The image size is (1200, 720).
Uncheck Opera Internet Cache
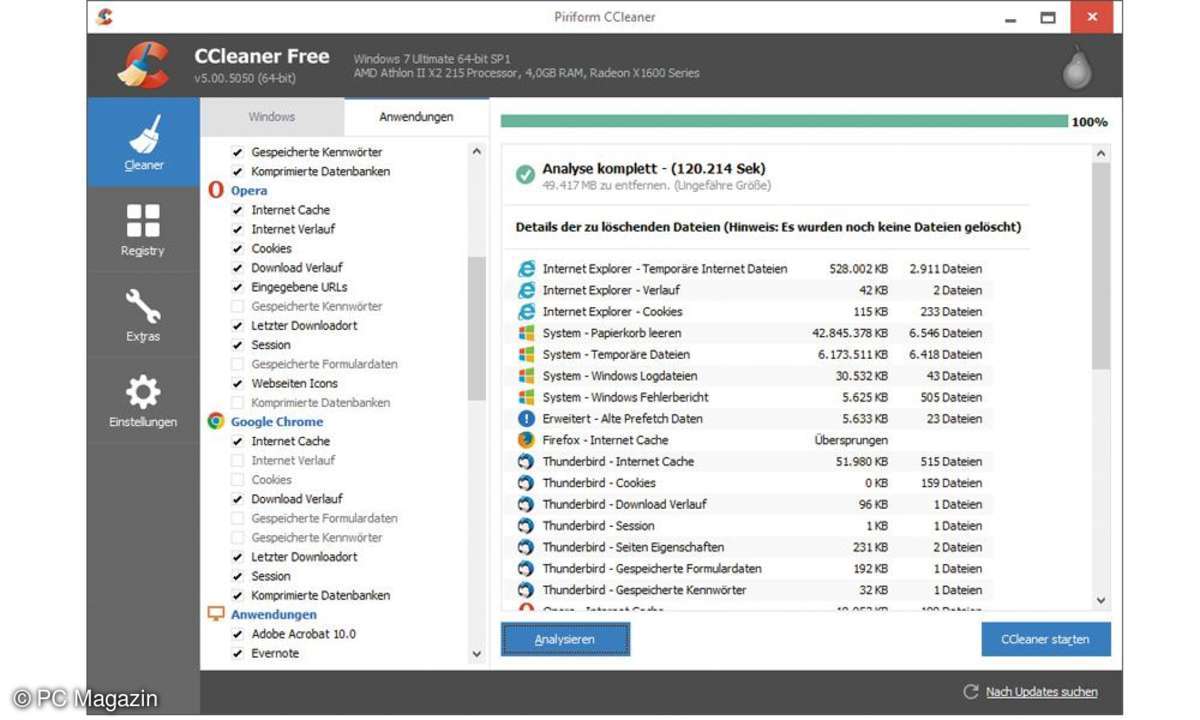[237, 210]
